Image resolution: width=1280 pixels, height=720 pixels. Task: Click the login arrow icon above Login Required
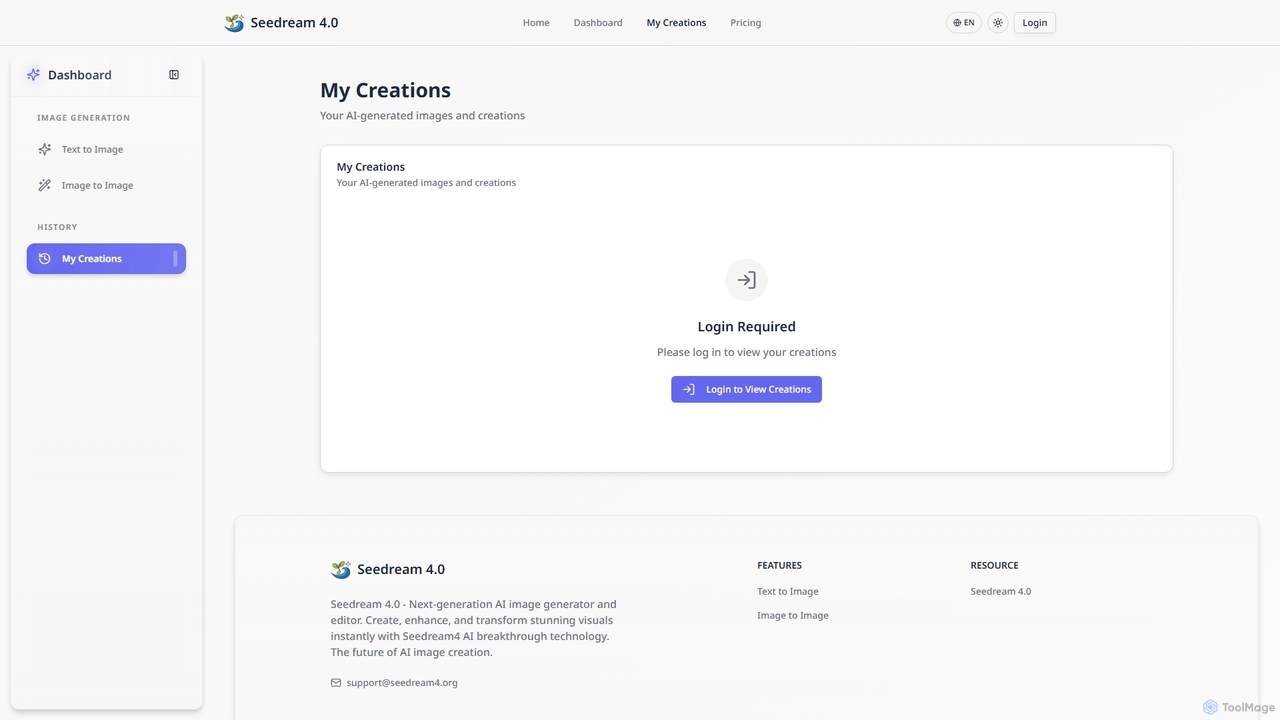747,280
